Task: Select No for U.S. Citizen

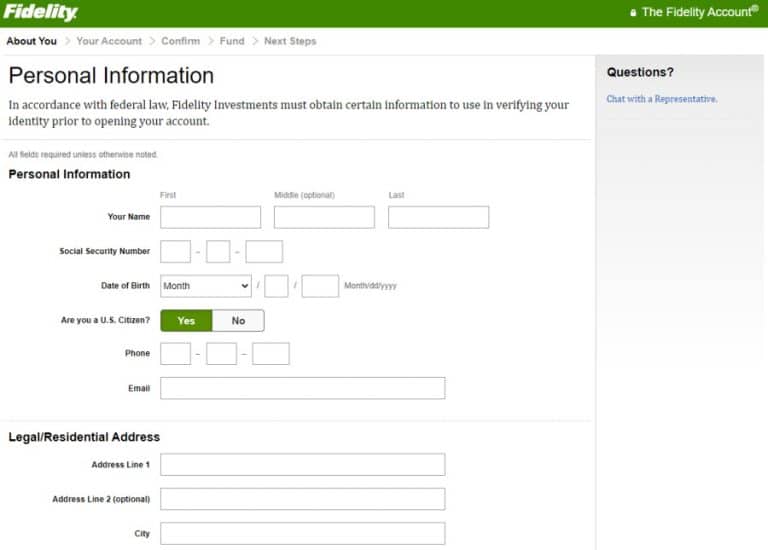Action: tap(238, 320)
